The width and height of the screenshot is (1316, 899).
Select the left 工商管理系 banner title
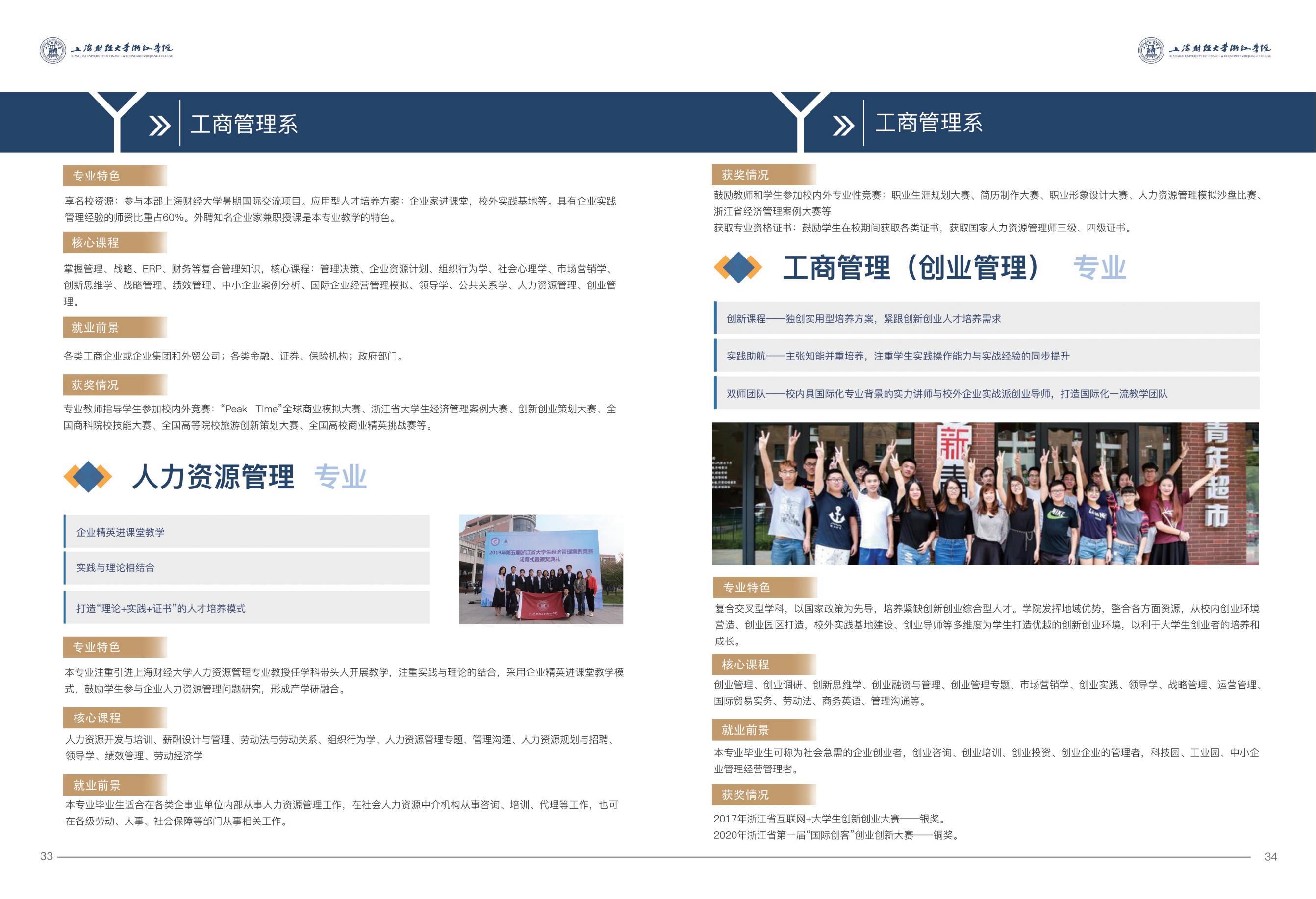coord(244,124)
